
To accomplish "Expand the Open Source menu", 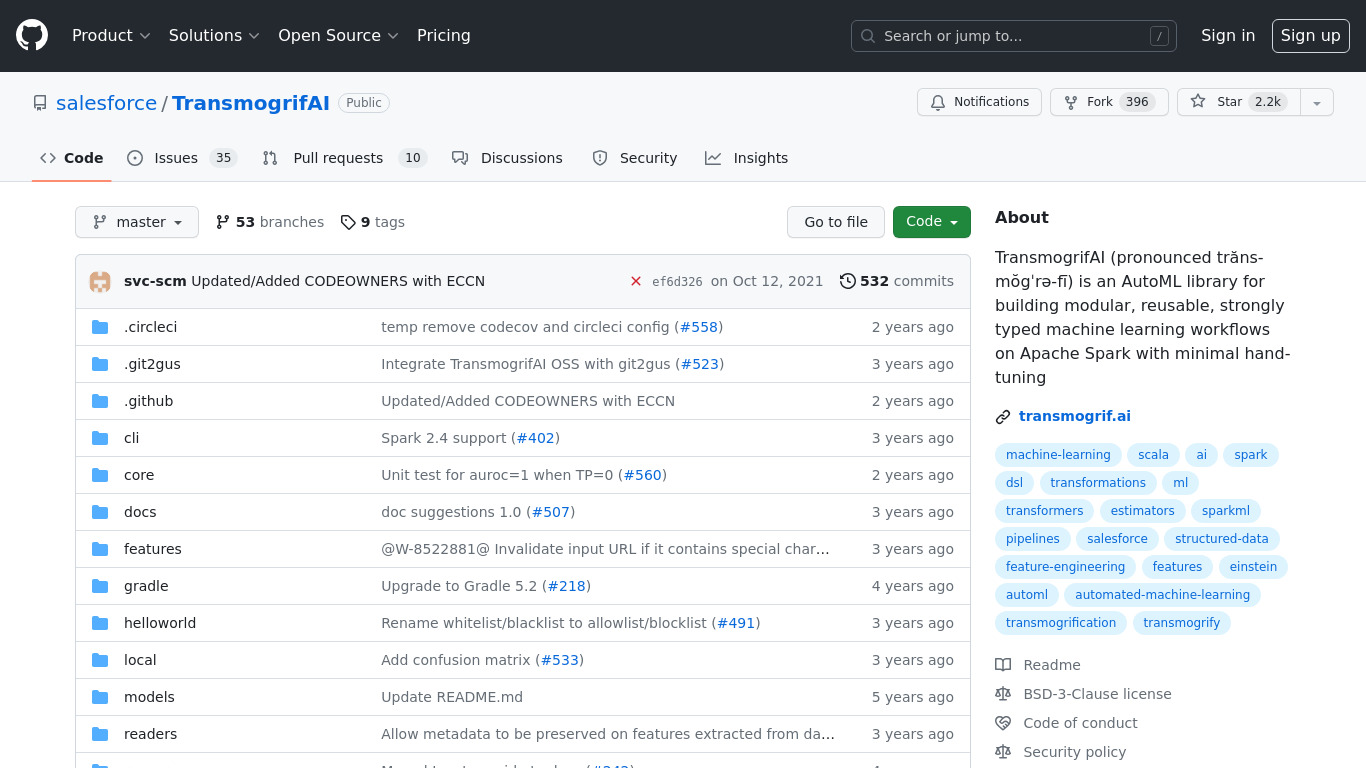I will coord(338,35).
